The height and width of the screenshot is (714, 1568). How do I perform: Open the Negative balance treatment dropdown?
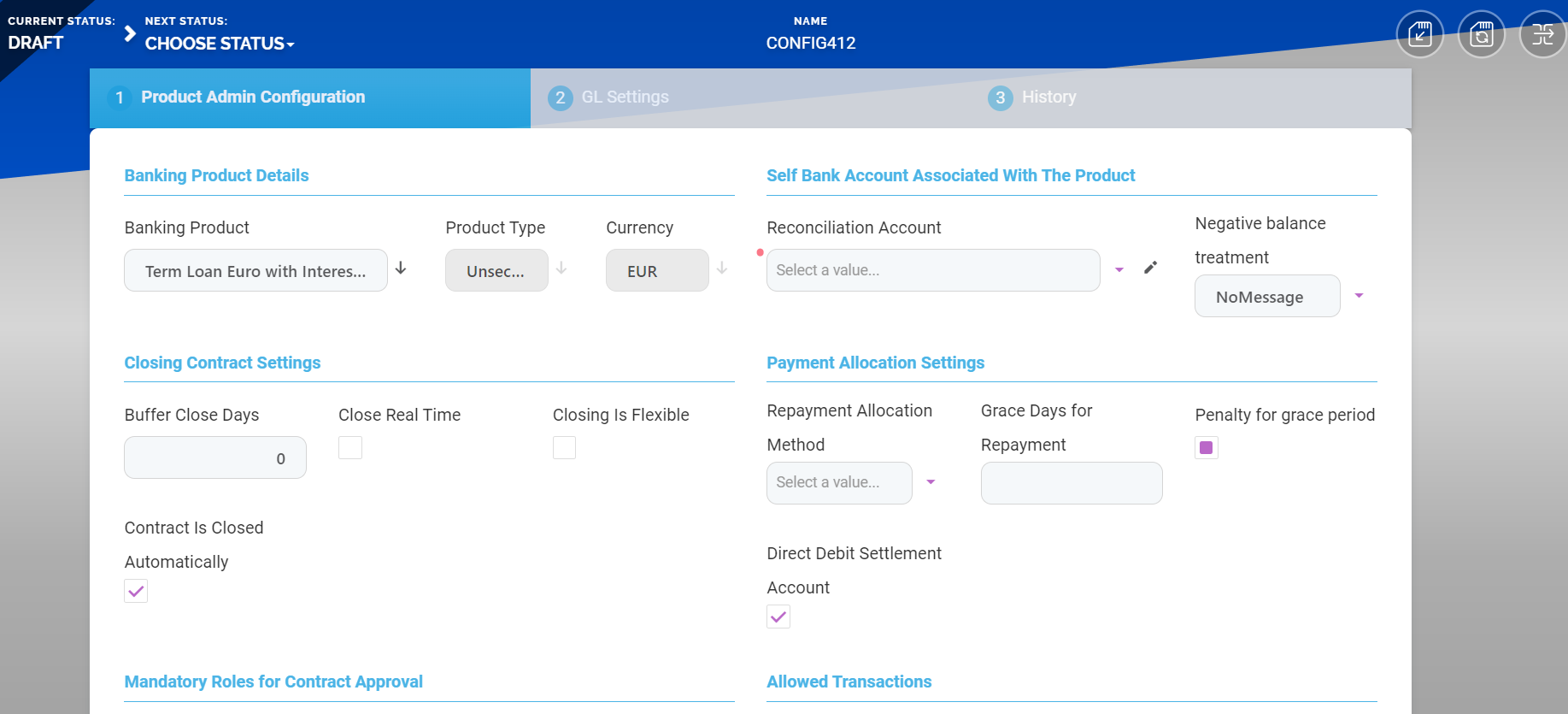(1359, 296)
